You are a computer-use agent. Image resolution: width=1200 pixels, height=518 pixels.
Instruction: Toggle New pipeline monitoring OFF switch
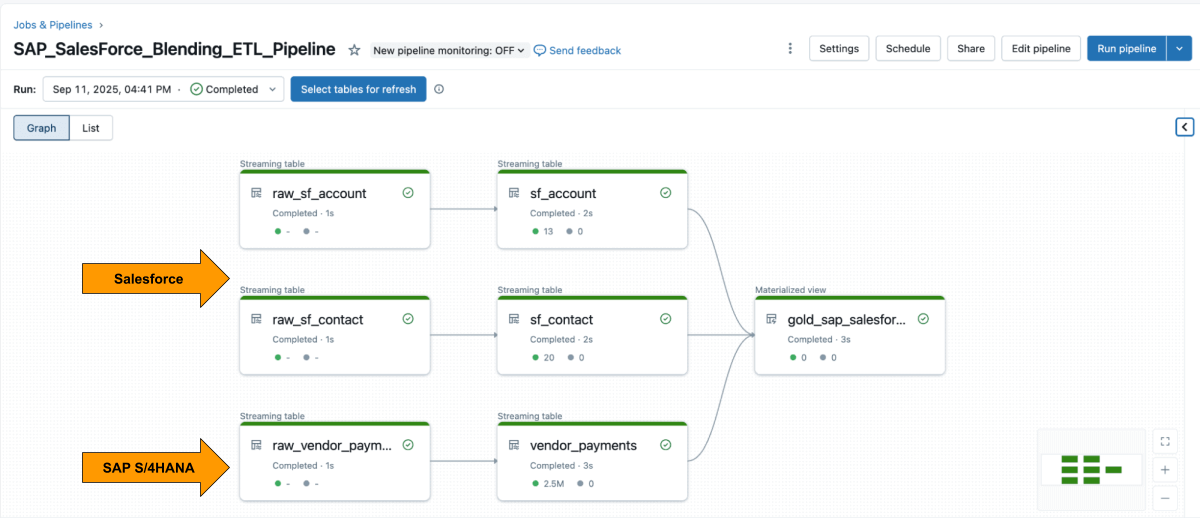coord(449,50)
